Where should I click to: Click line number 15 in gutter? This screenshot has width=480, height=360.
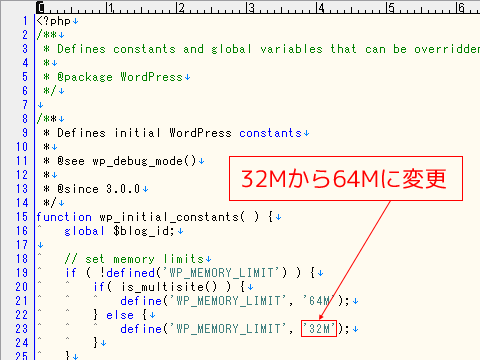click(22, 217)
